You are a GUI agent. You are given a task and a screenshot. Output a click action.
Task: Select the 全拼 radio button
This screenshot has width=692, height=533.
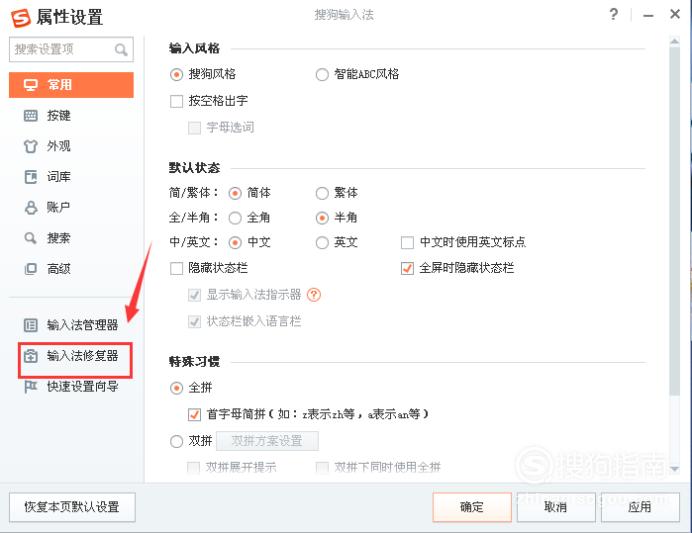176,388
